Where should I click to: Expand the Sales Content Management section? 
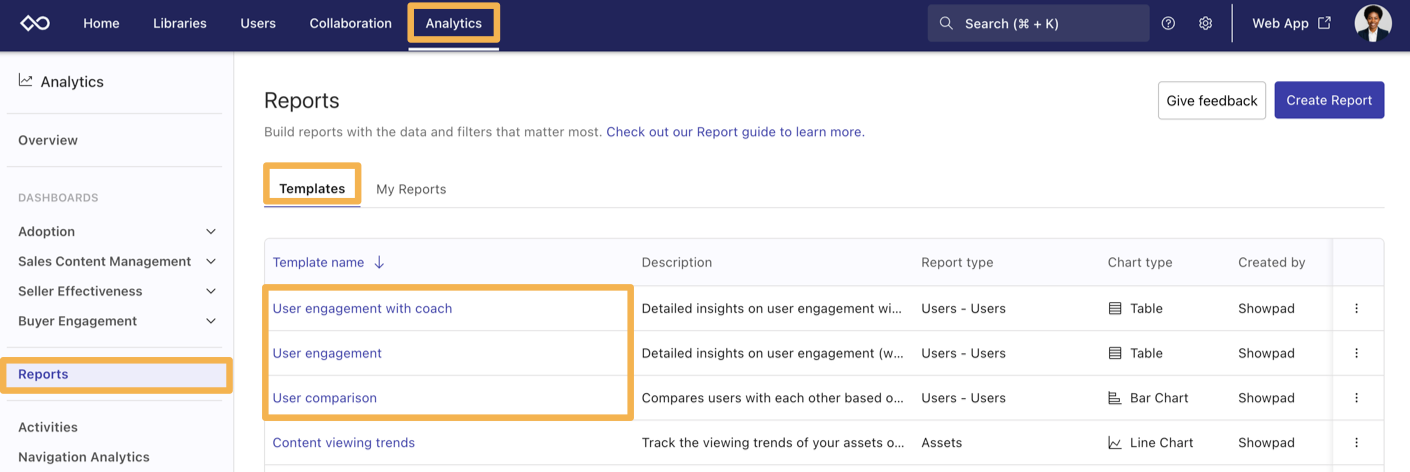pyautogui.click(x=210, y=262)
